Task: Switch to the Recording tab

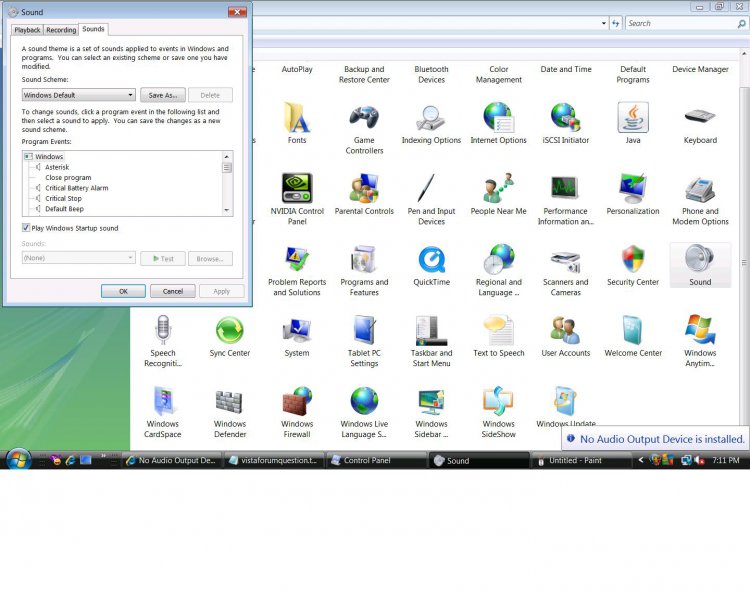Action: 61,30
